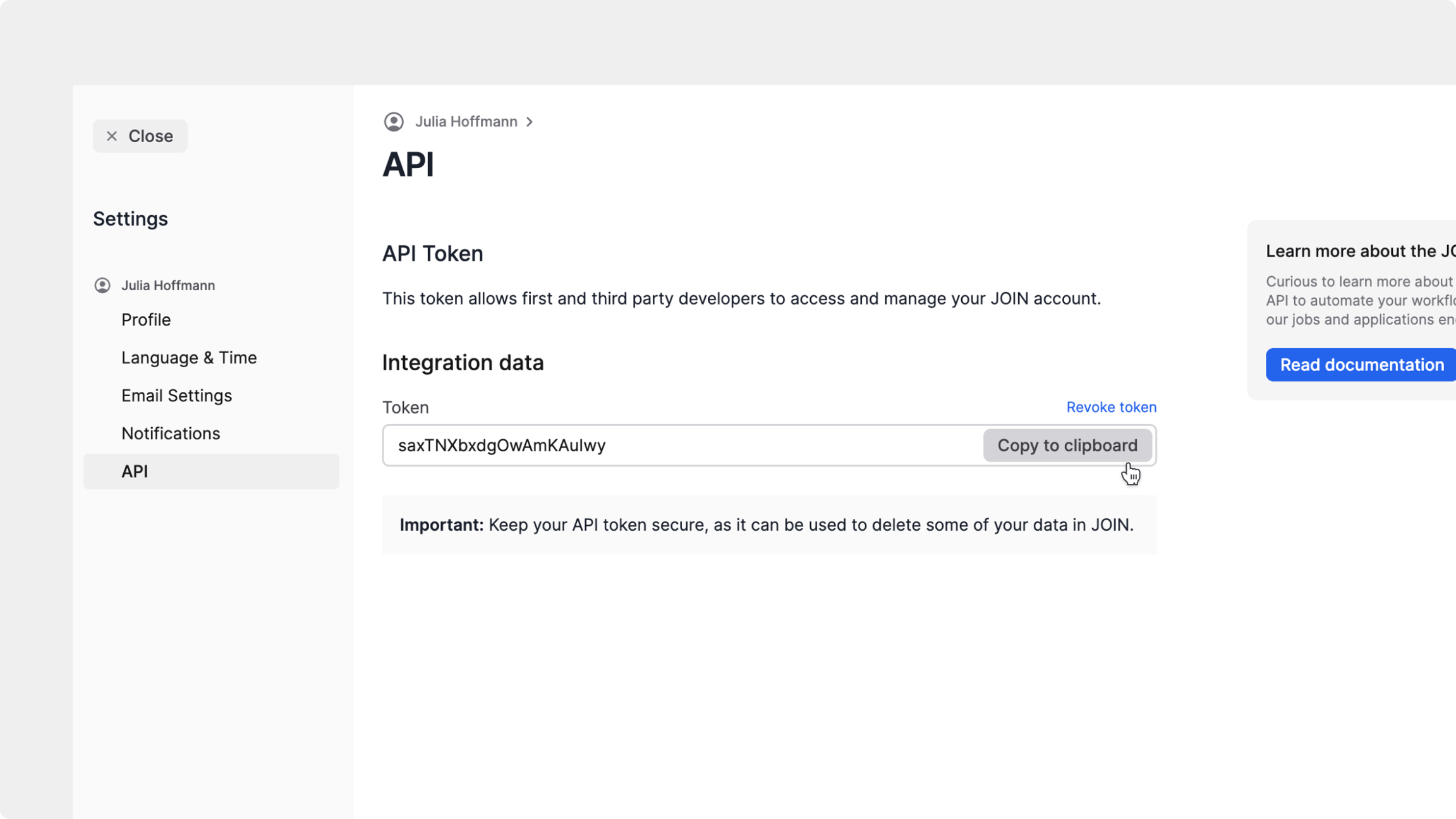Click Julia Hoffmann sidebar section header

coord(168,286)
